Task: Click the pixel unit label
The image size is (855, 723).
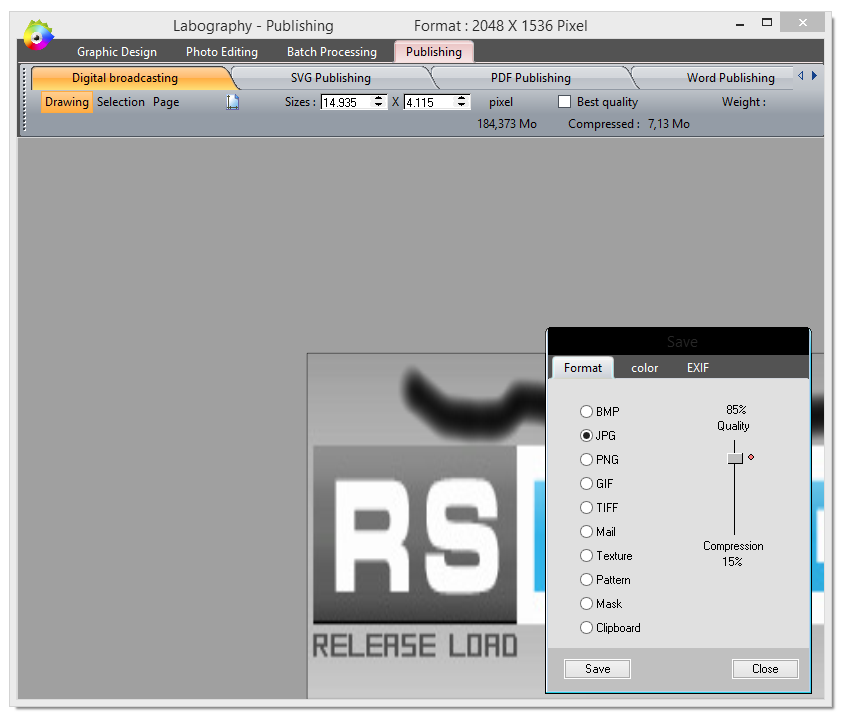Action: (501, 102)
